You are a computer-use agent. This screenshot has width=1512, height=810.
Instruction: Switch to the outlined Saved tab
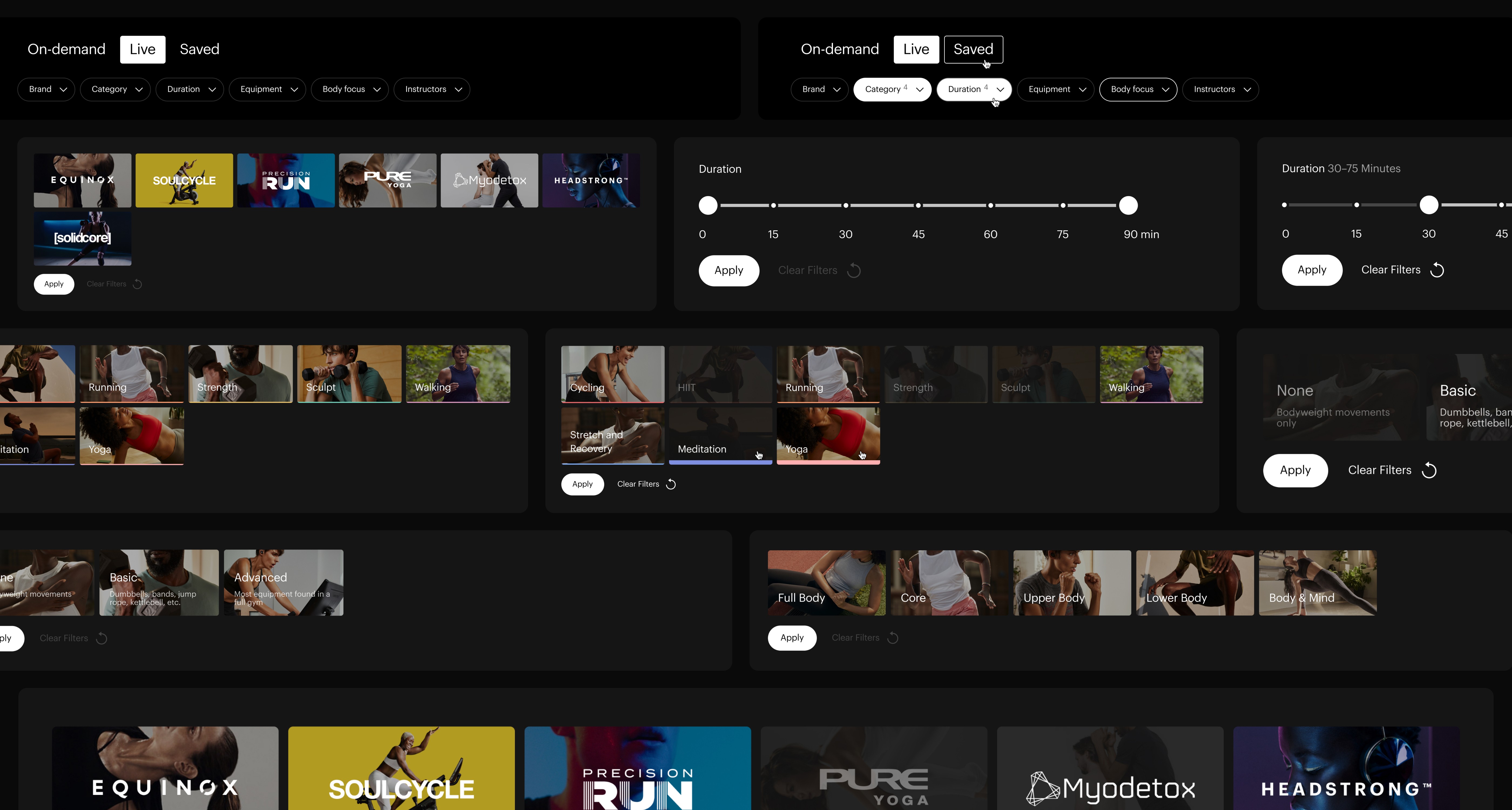click(x=973, y=49)
